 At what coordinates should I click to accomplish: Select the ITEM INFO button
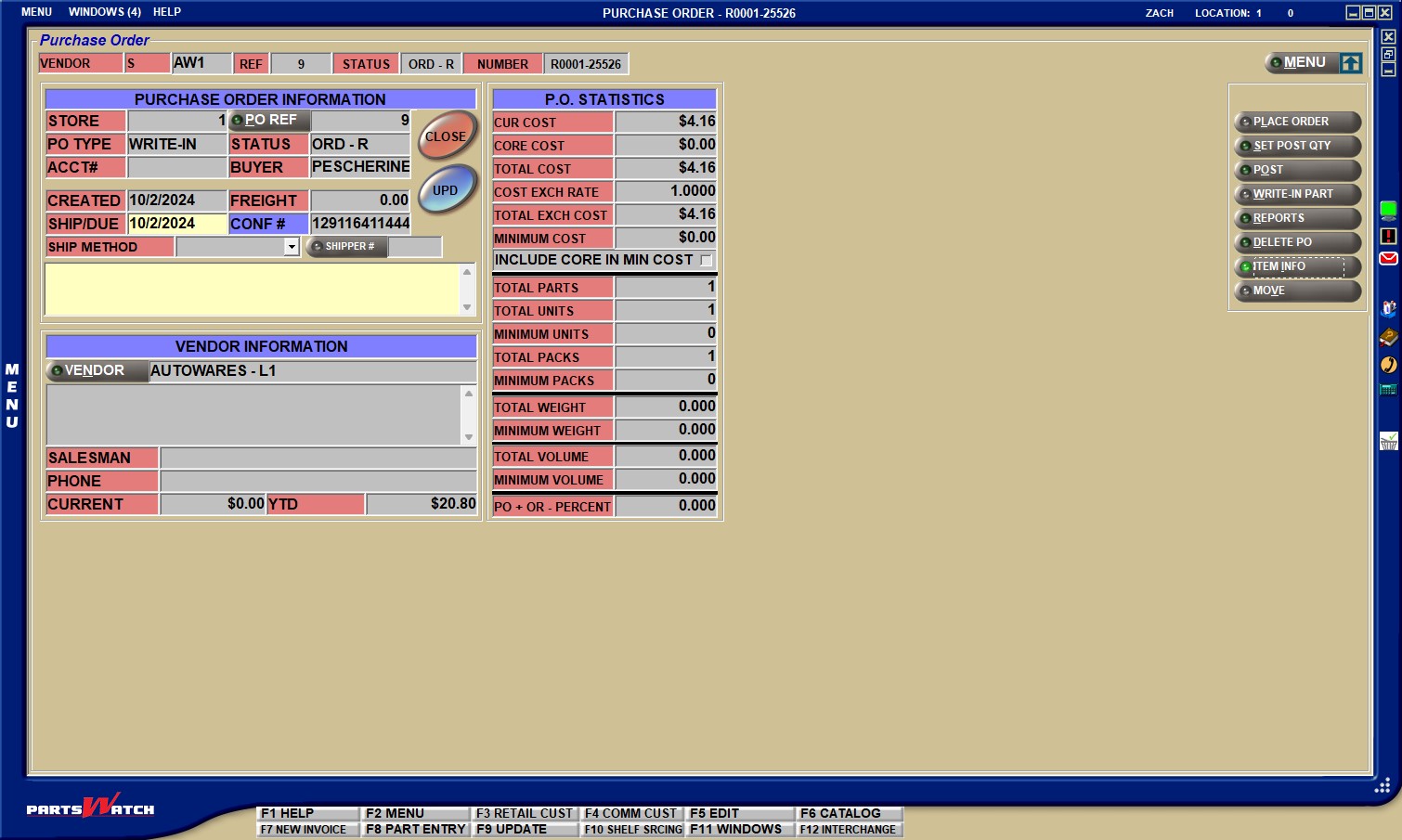[x=1296, y=266]
